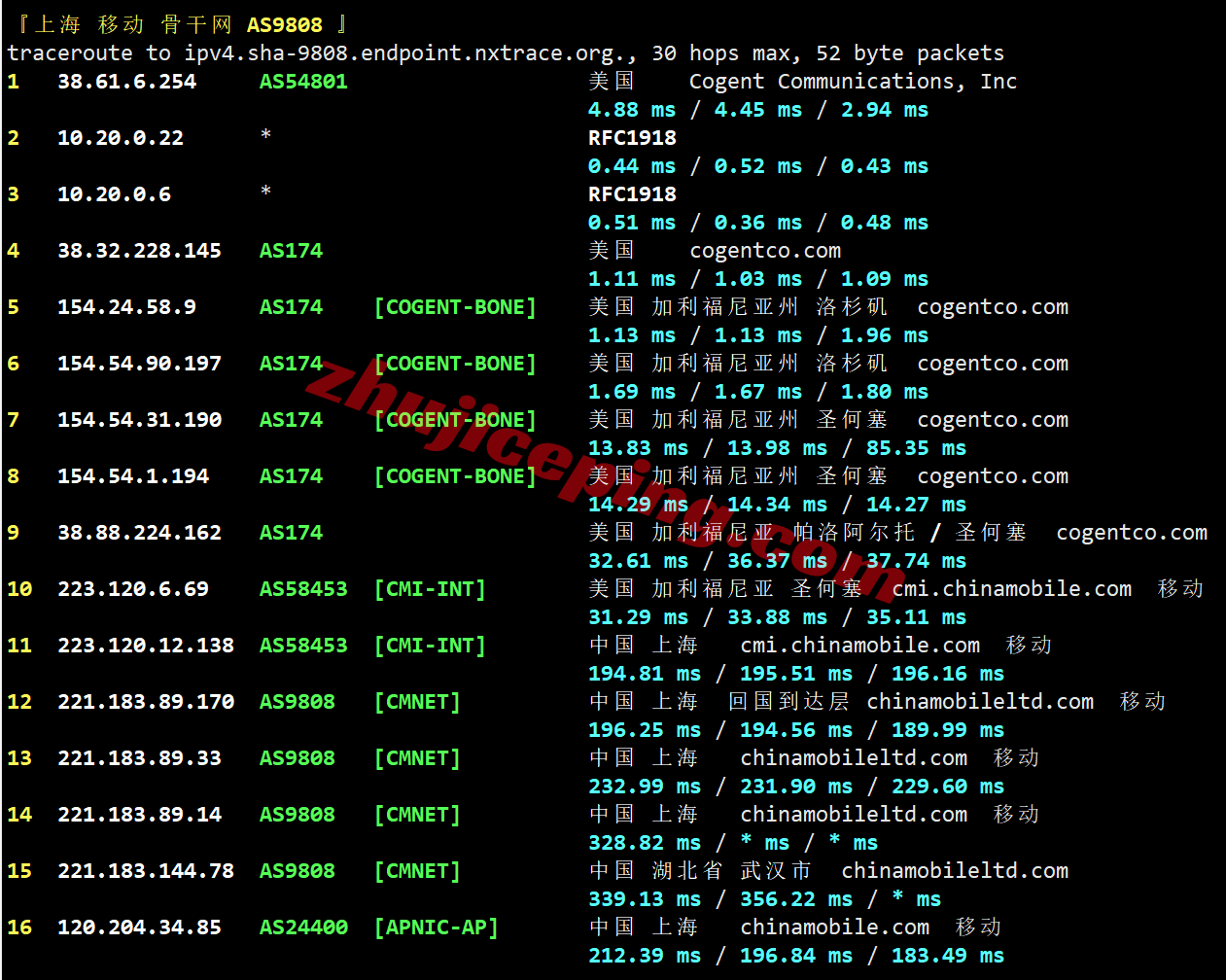Screen dimensions: 1226x980
Task: Click the AS54801 ASN in hop 1
Action: 303,82
